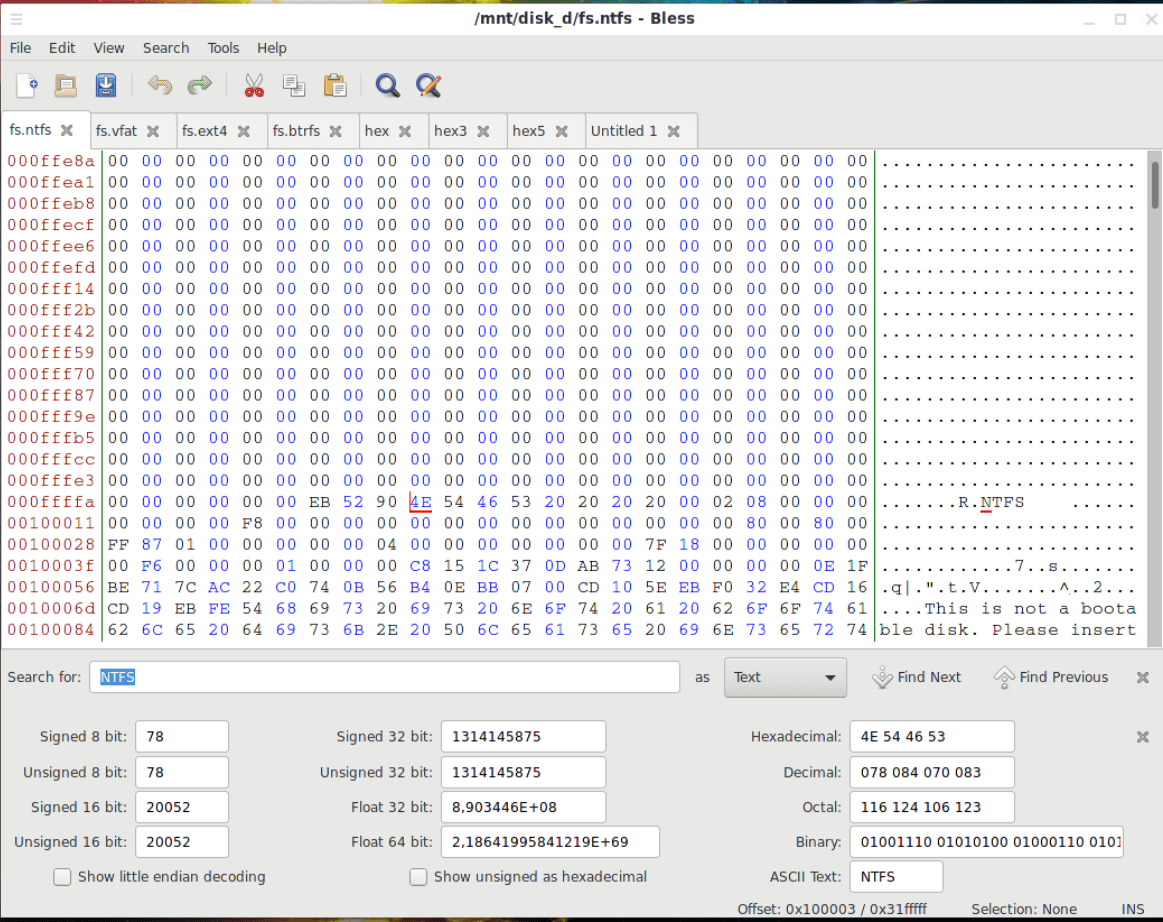Image resolution: width=1163 pixels, height=922 pixels.
Task: Click the Octal field showing 116 124 106 123
Action: (932, 807)
